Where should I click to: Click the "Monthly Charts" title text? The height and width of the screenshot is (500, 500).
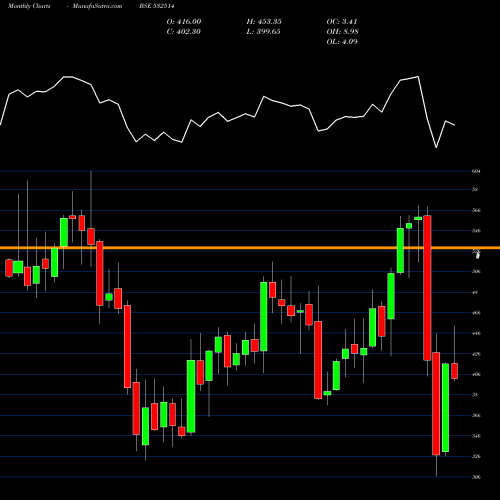pos(29,6)
